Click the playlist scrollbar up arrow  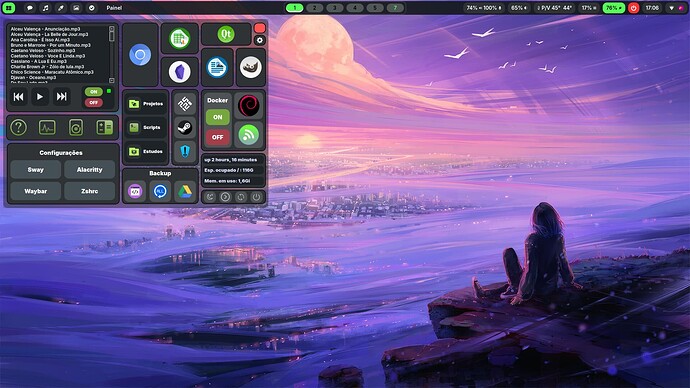[x=111, y=29]
